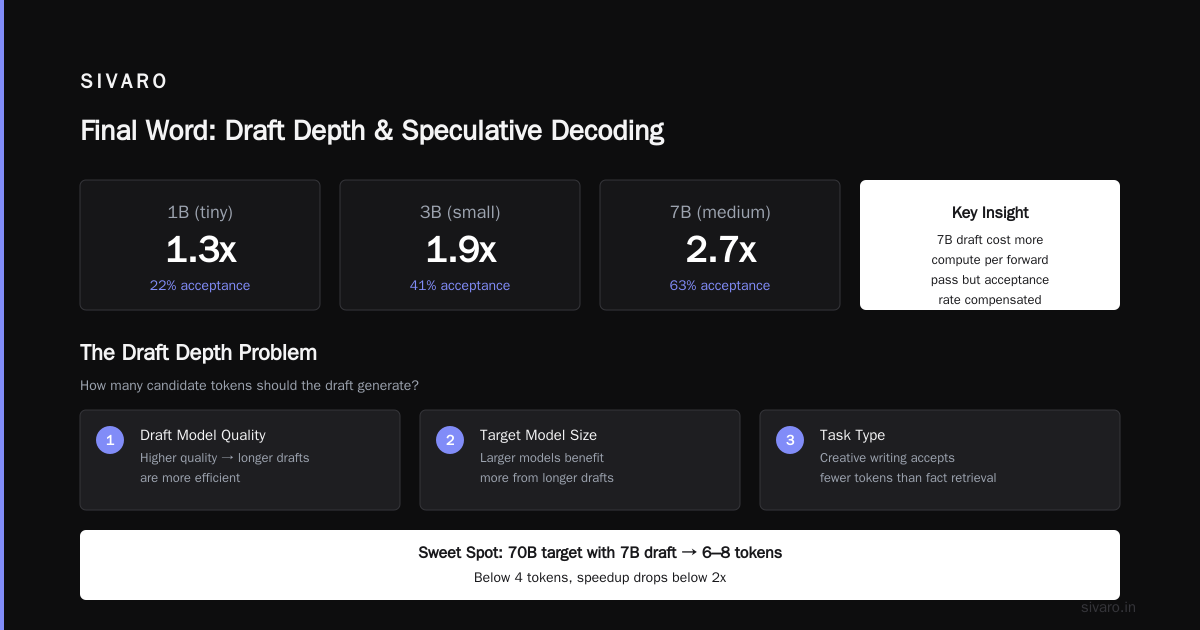The height and width of the screenshot is (630, 1200).
Task: Click the 2.7x speedup value
Action: pos(720,249)
